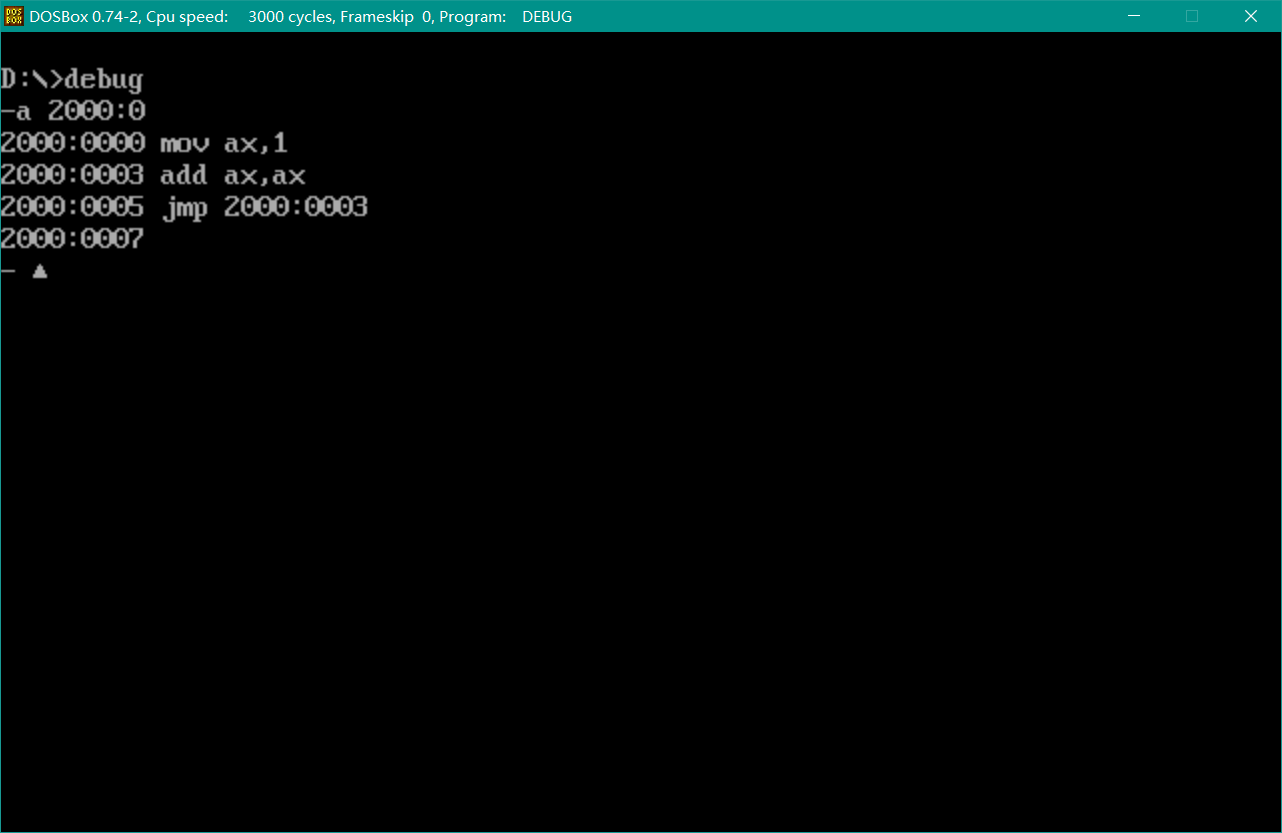The height and width of the screenshot is (833, 1282).
Task: Click the 'mov ax,1' instruction text
Action: (224, 143)
